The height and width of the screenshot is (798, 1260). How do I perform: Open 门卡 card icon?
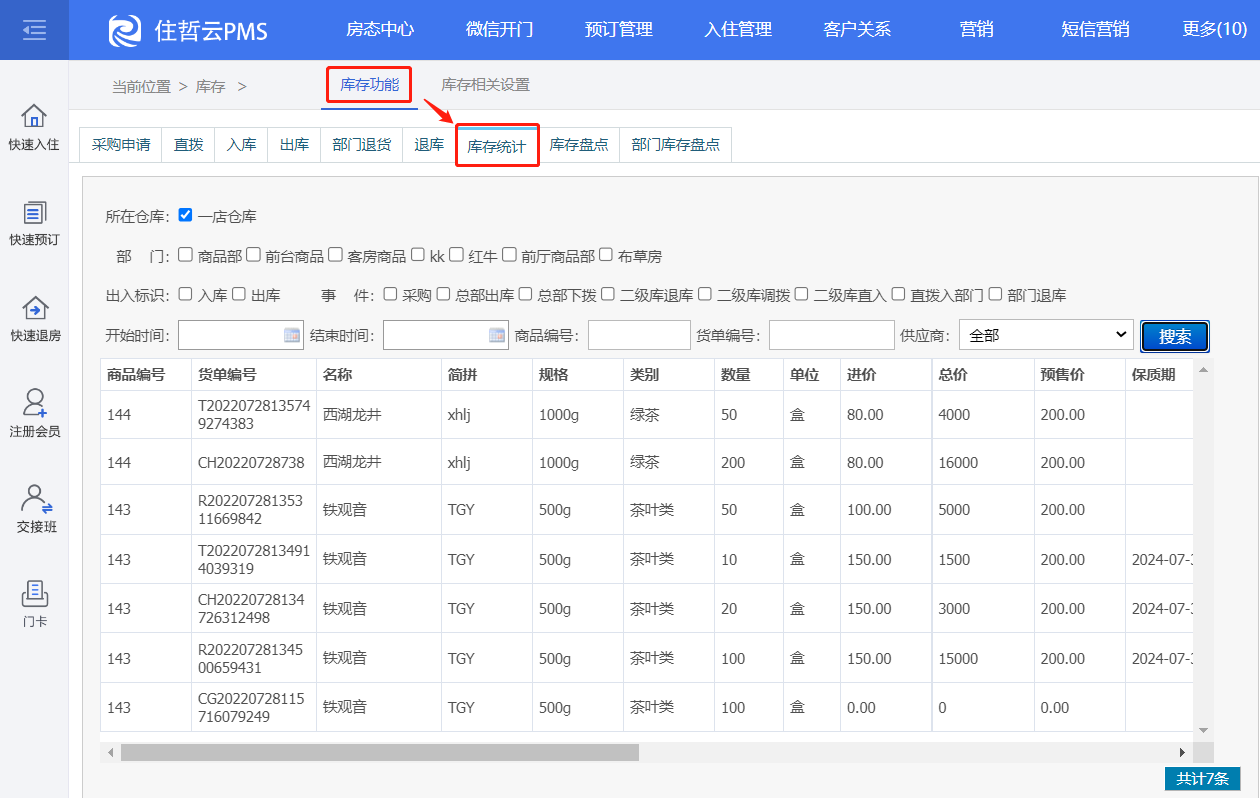pyautogui.click(x=34, y=593)
